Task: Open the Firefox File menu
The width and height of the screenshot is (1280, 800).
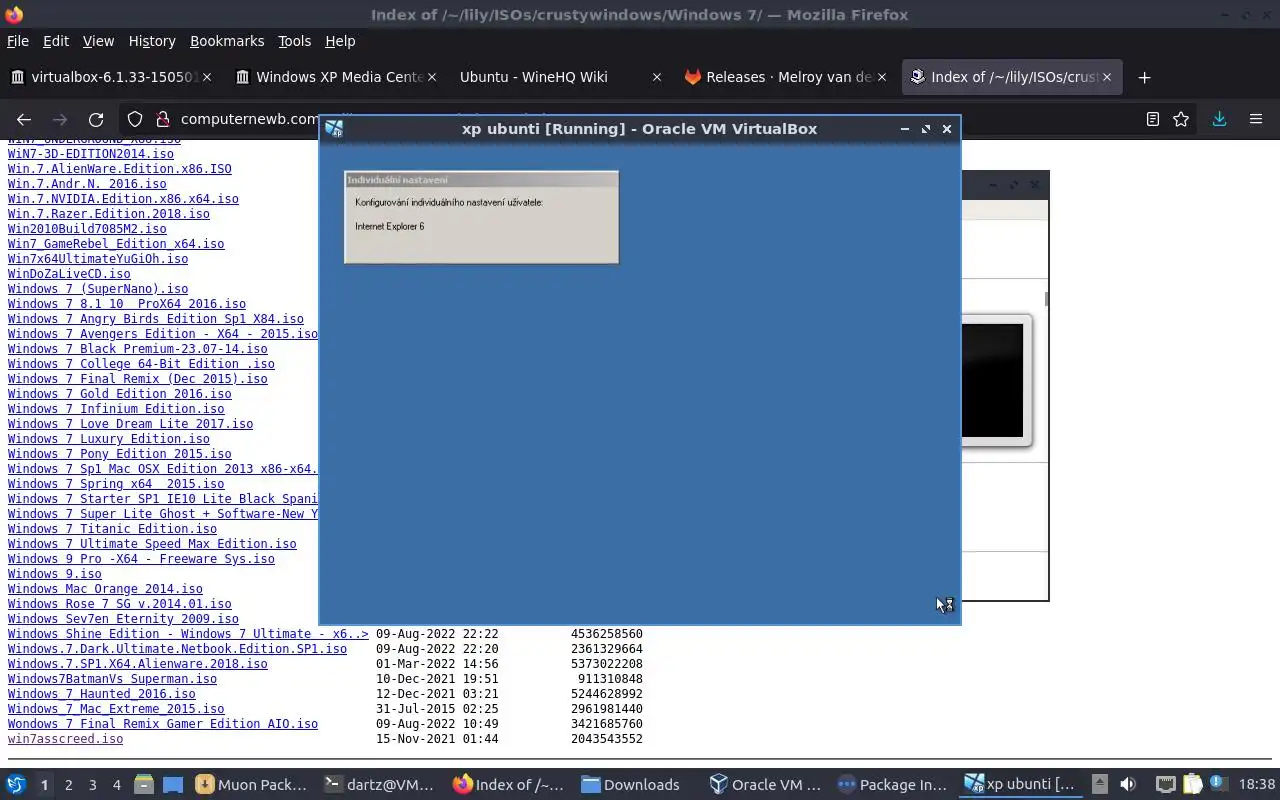Action: click(18, 41)
